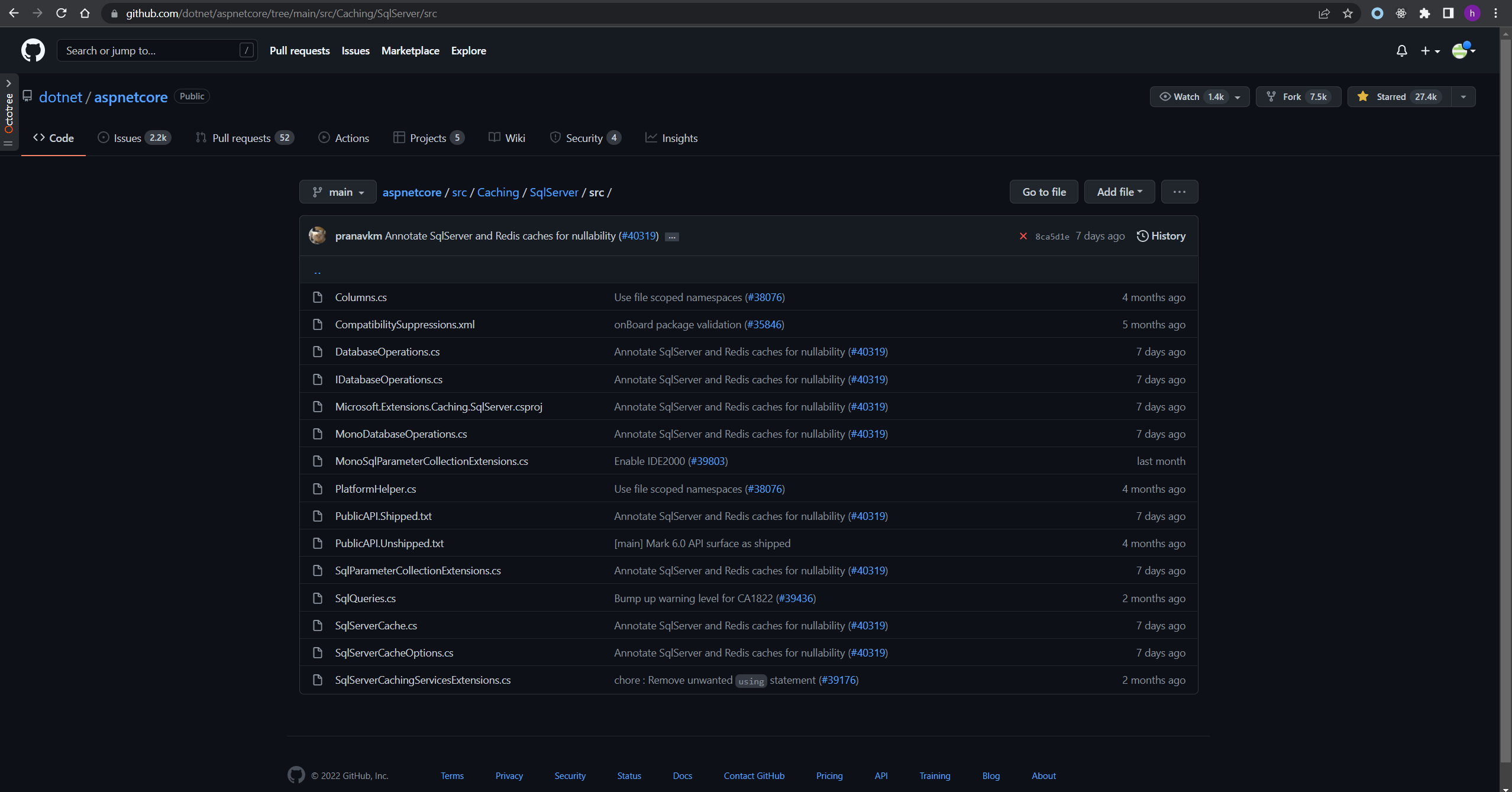Go to SqlServer in breadcrumb path
Viewport: 1512px width, 792px height.
point(554,192)
